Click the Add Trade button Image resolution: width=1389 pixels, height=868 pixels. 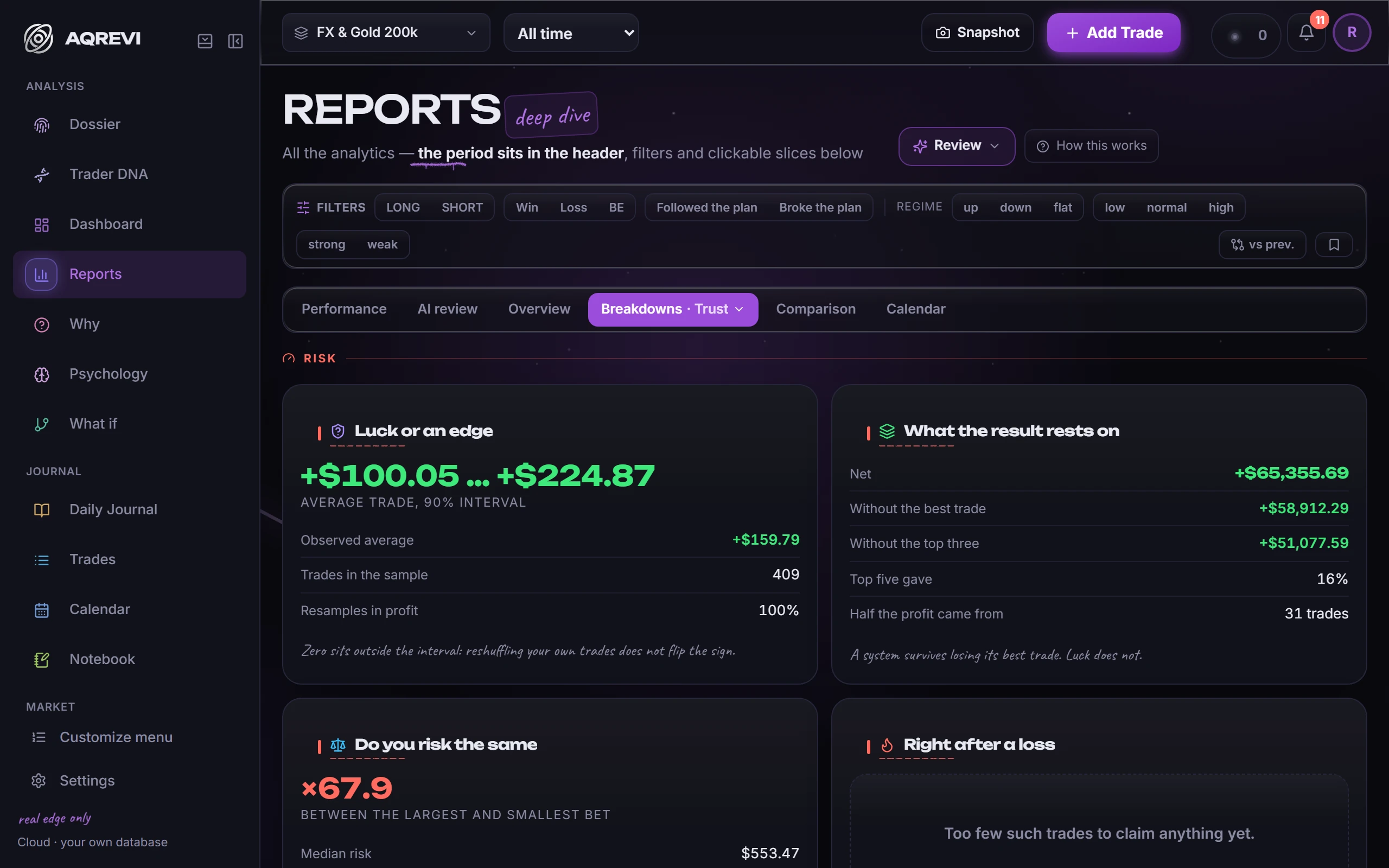click(1113, 33)
